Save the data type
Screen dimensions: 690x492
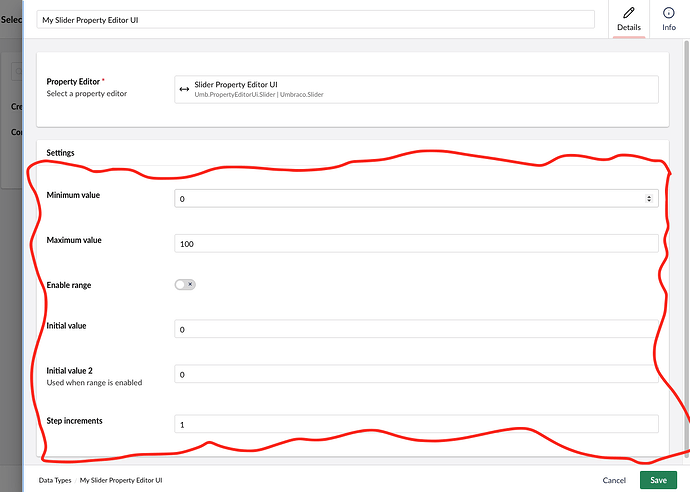point(658,480)
